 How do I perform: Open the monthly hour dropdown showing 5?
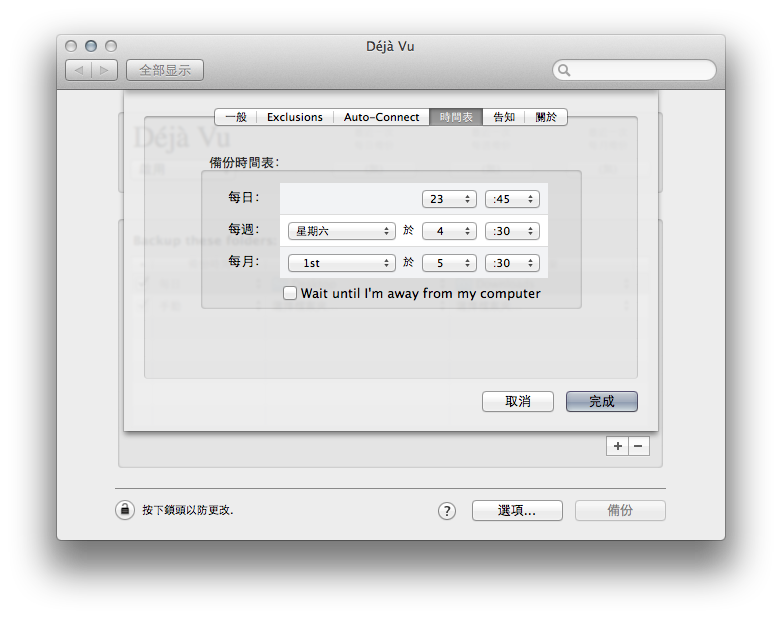coord(449,263)
